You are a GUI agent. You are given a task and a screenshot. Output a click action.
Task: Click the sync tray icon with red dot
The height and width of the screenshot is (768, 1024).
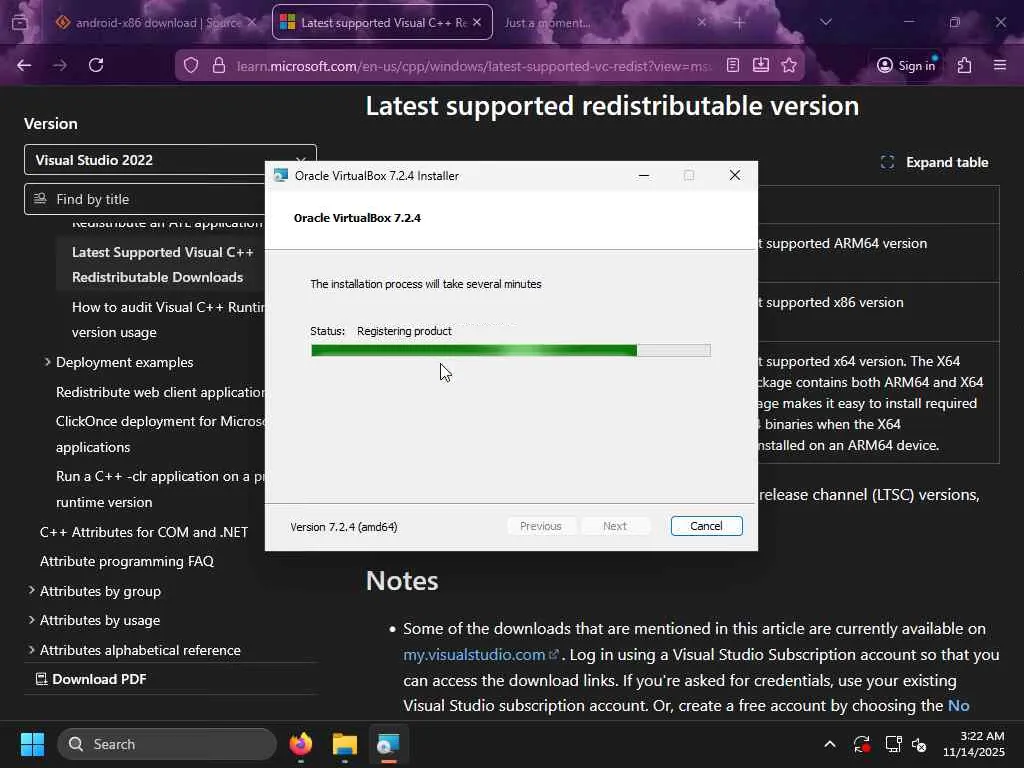[861, 744]
